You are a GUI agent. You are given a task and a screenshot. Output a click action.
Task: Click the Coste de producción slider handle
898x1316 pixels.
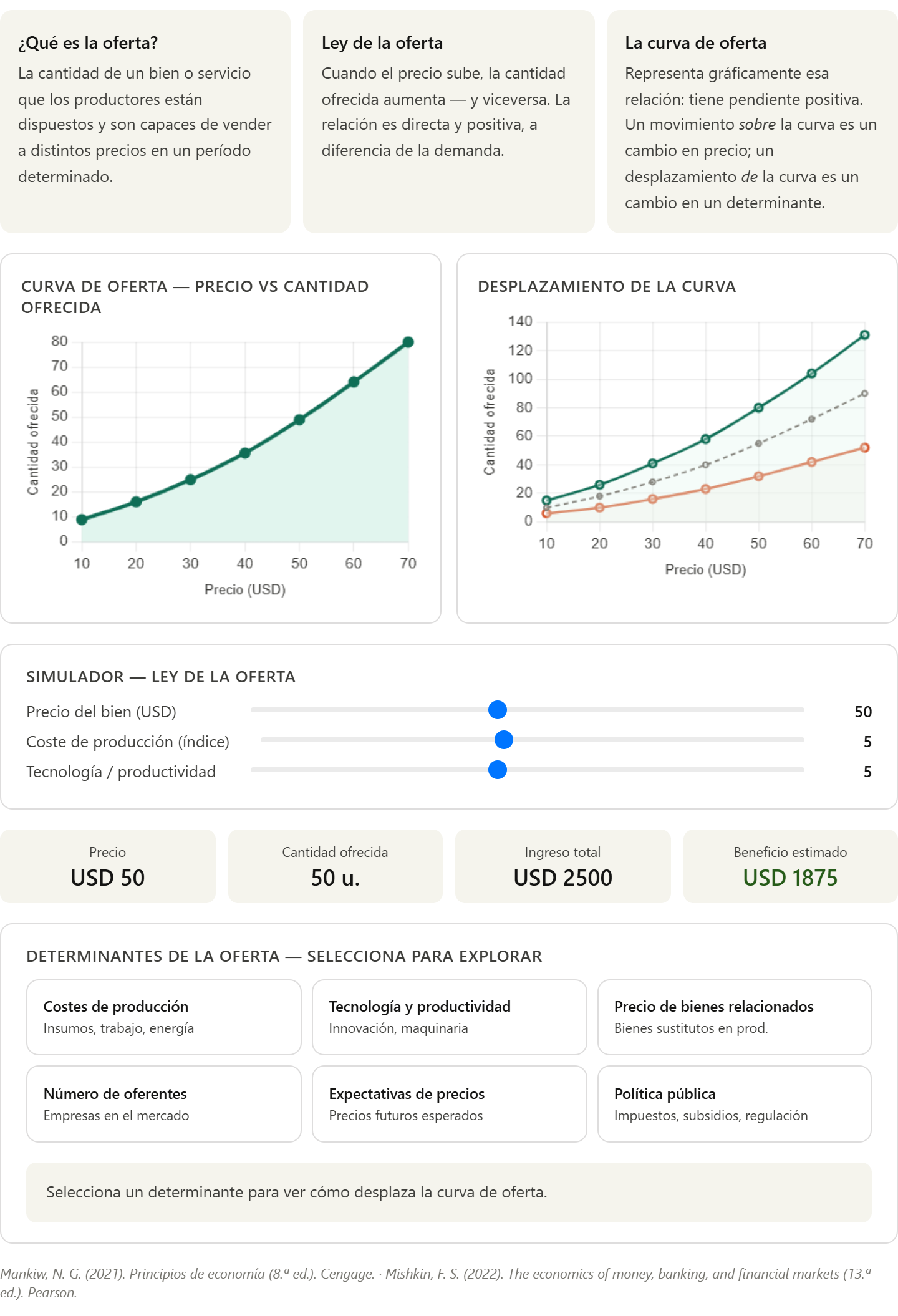pos(504,740)
